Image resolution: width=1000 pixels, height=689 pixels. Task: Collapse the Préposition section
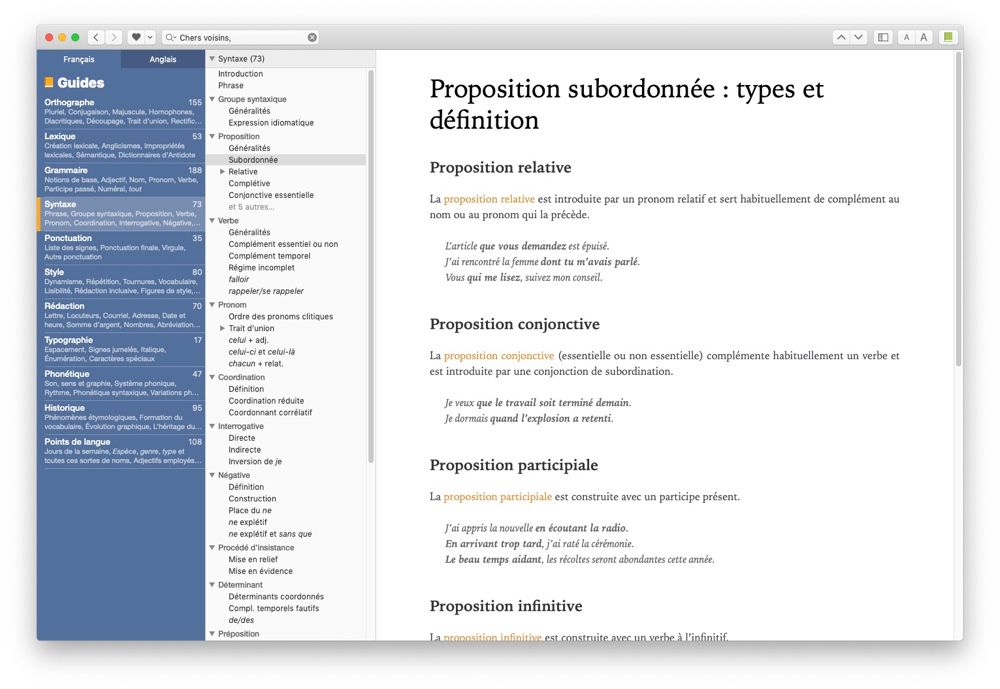212,633
